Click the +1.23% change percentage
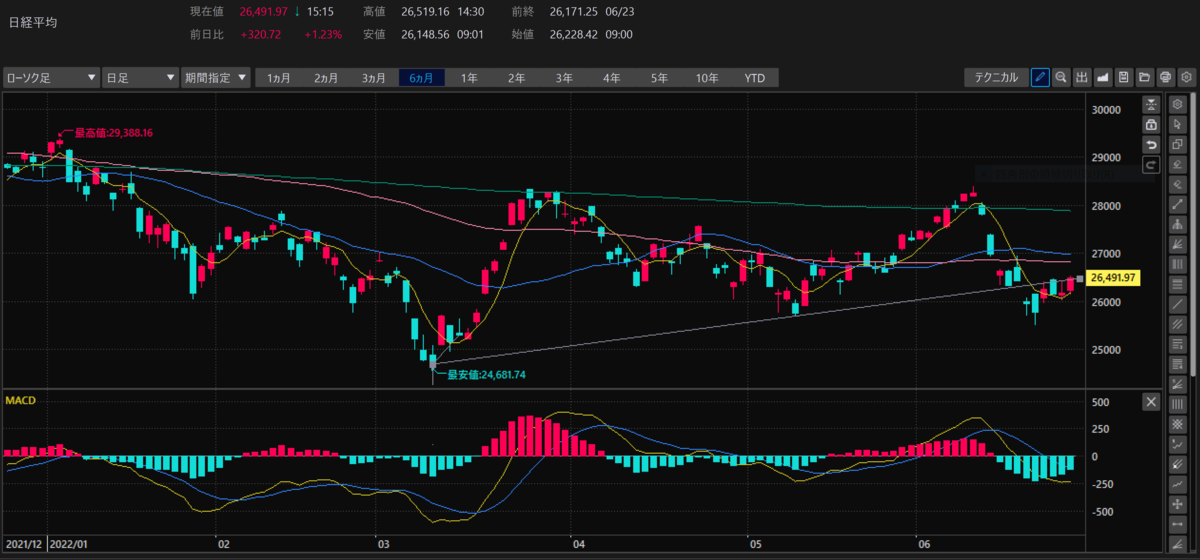This screenshot has height=560, width=1200. (323, 34)
